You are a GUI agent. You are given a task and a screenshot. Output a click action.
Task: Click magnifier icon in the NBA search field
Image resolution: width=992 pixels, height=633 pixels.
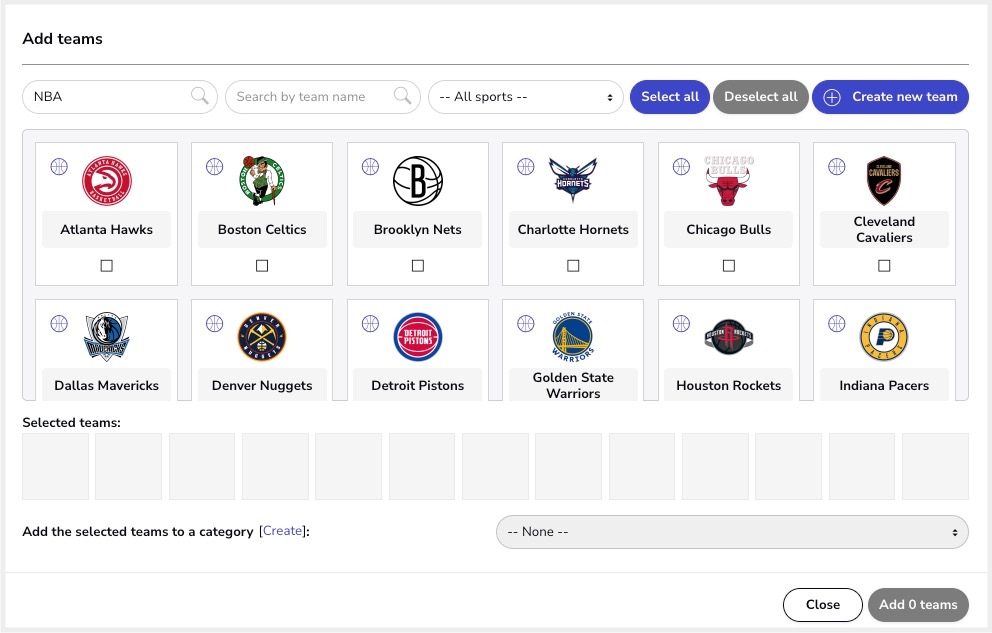point(200,95)
